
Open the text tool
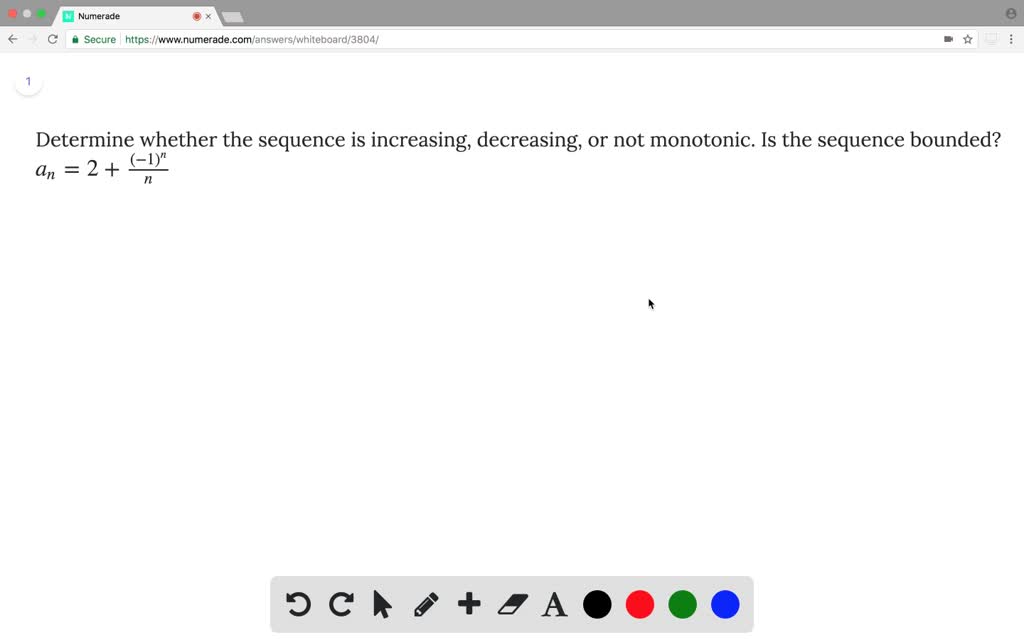click(x=554, y=604)
